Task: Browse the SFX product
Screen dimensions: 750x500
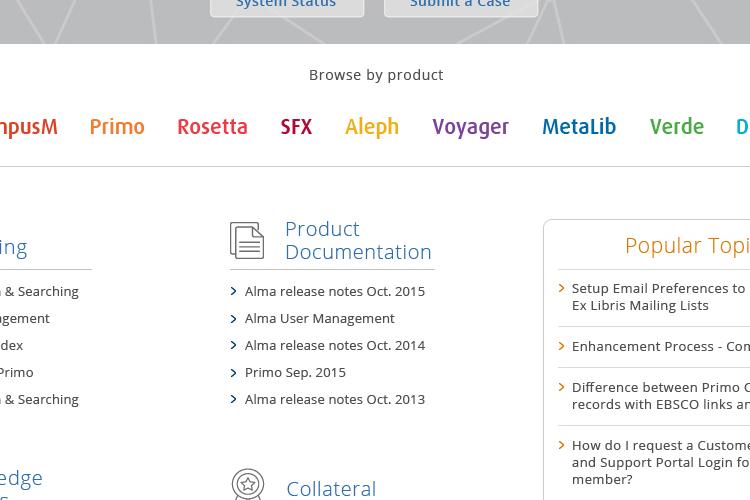Action: click(x=296, y=127)
